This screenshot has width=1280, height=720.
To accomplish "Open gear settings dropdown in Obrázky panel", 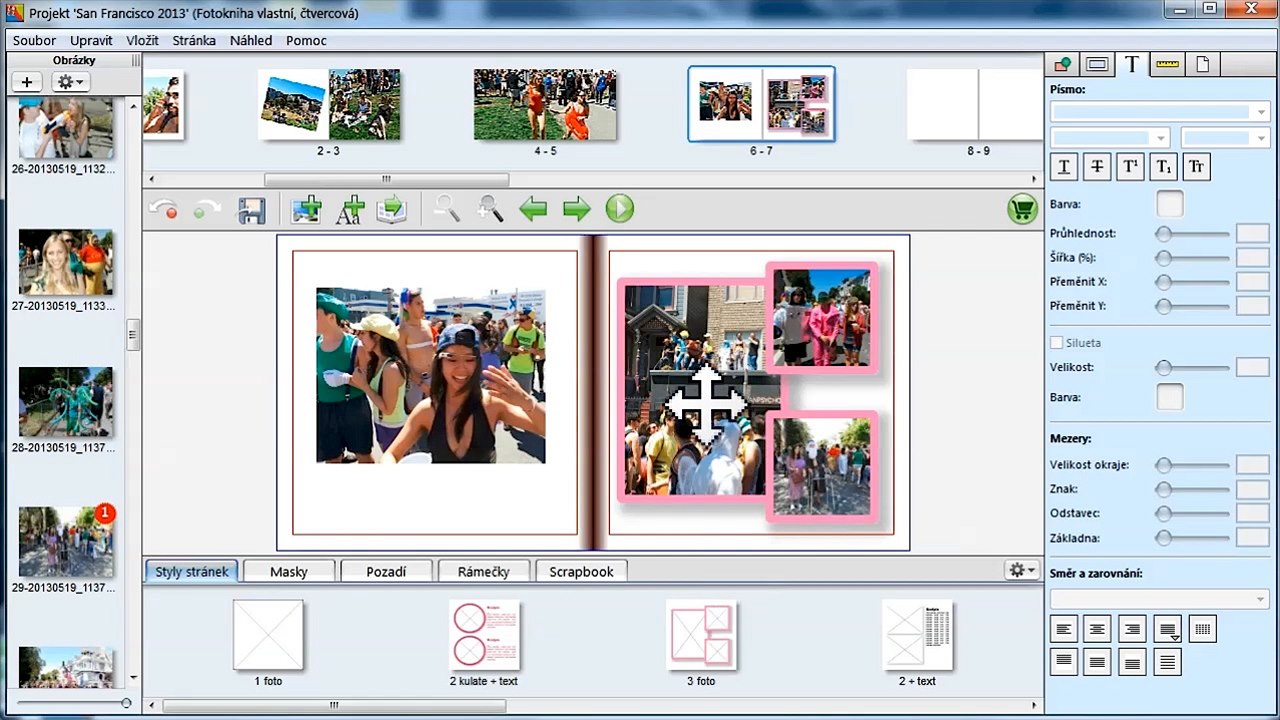I will 70,82.
